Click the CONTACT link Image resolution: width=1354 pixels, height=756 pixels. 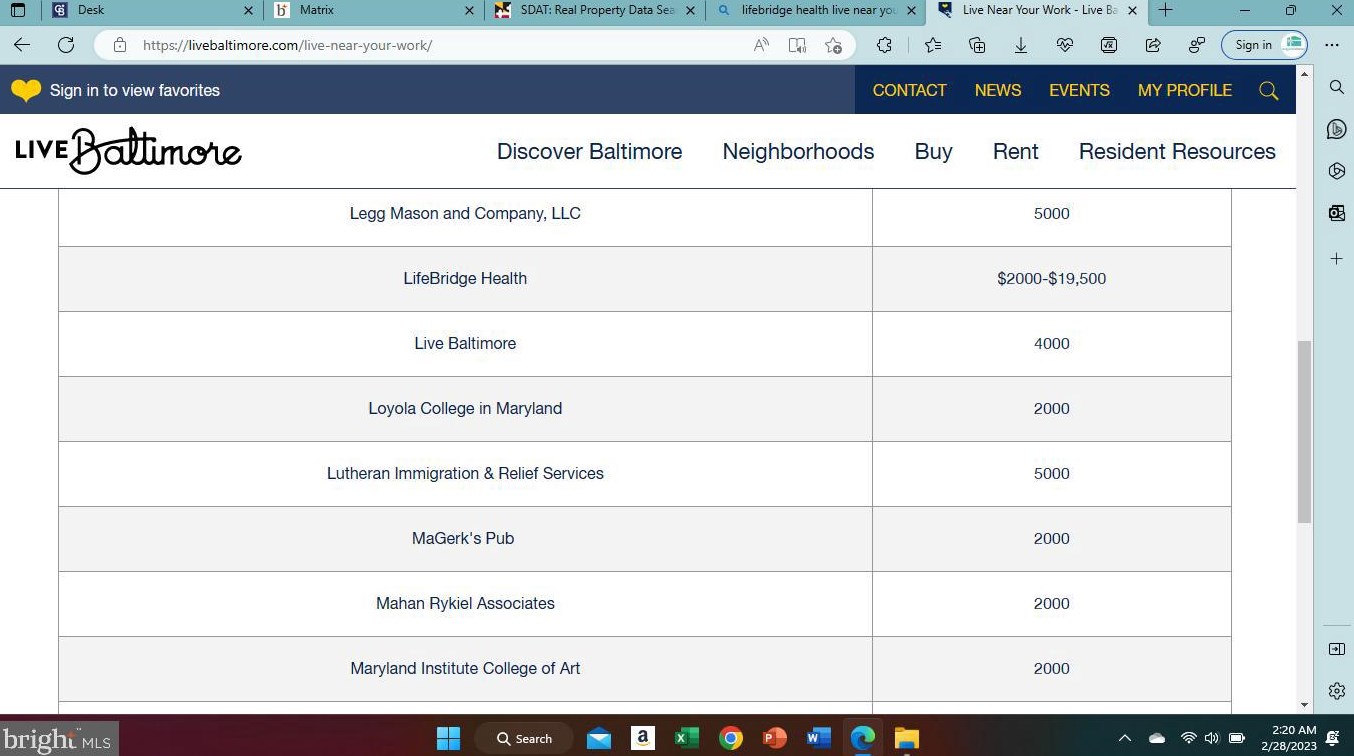tap(909, 90)
